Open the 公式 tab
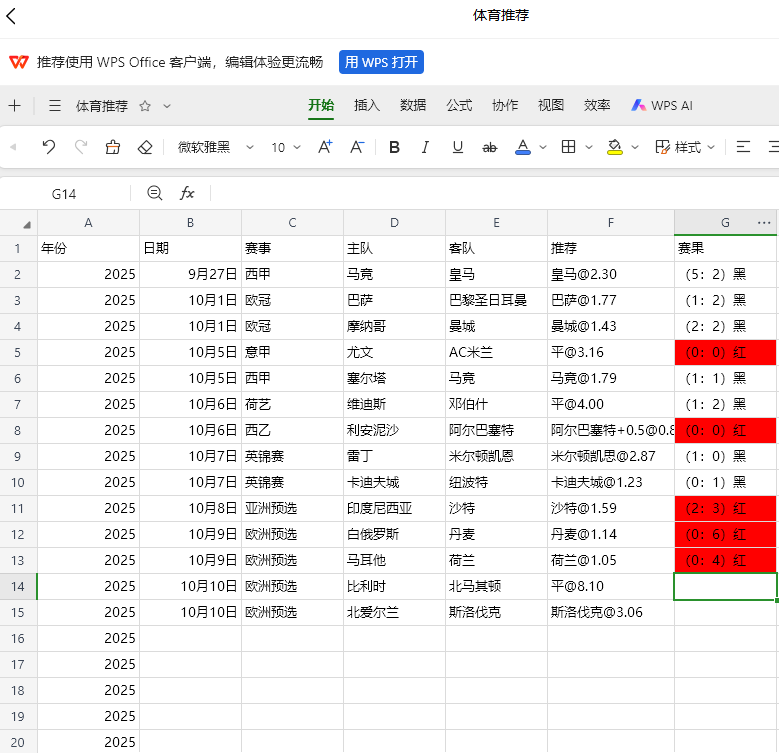The height and width of the screenshot is (753, 779). point(459,105)
